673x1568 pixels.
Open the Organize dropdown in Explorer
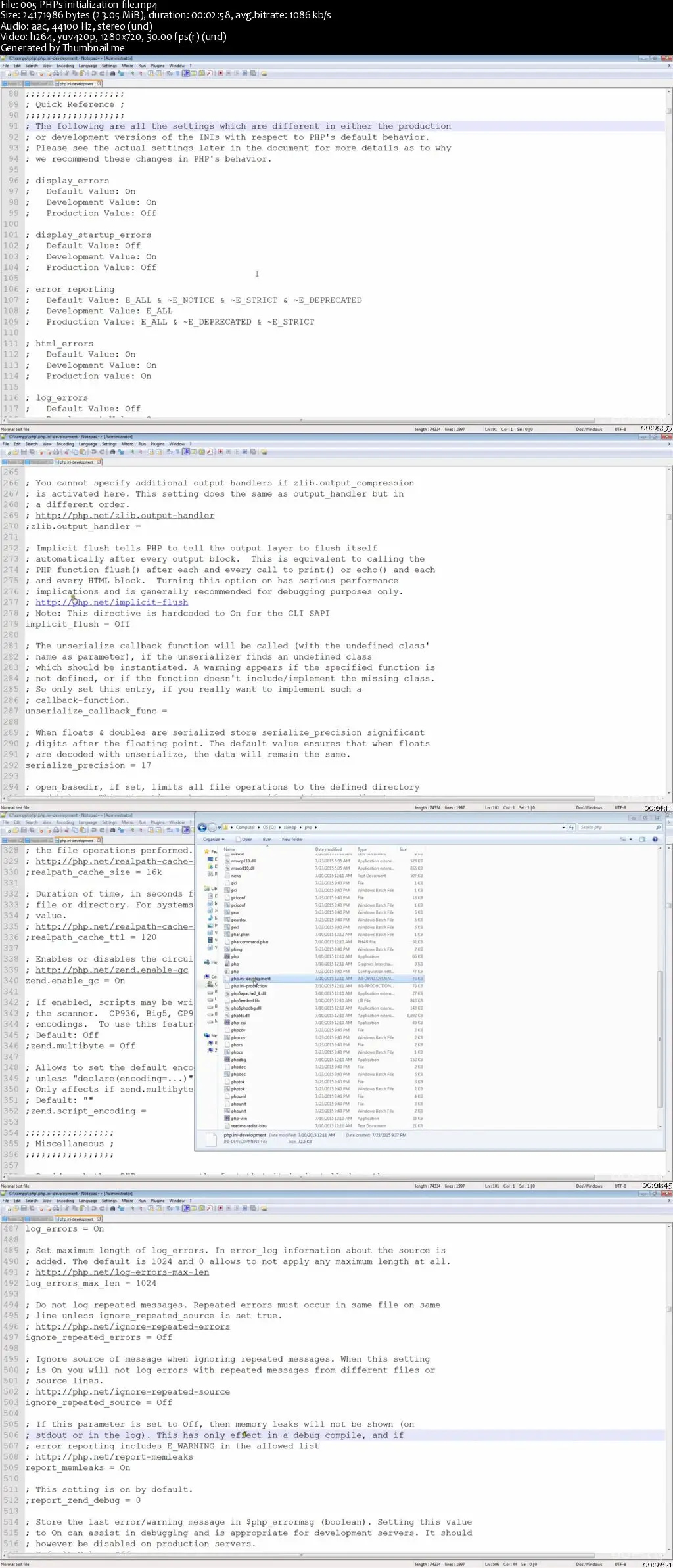214,839
